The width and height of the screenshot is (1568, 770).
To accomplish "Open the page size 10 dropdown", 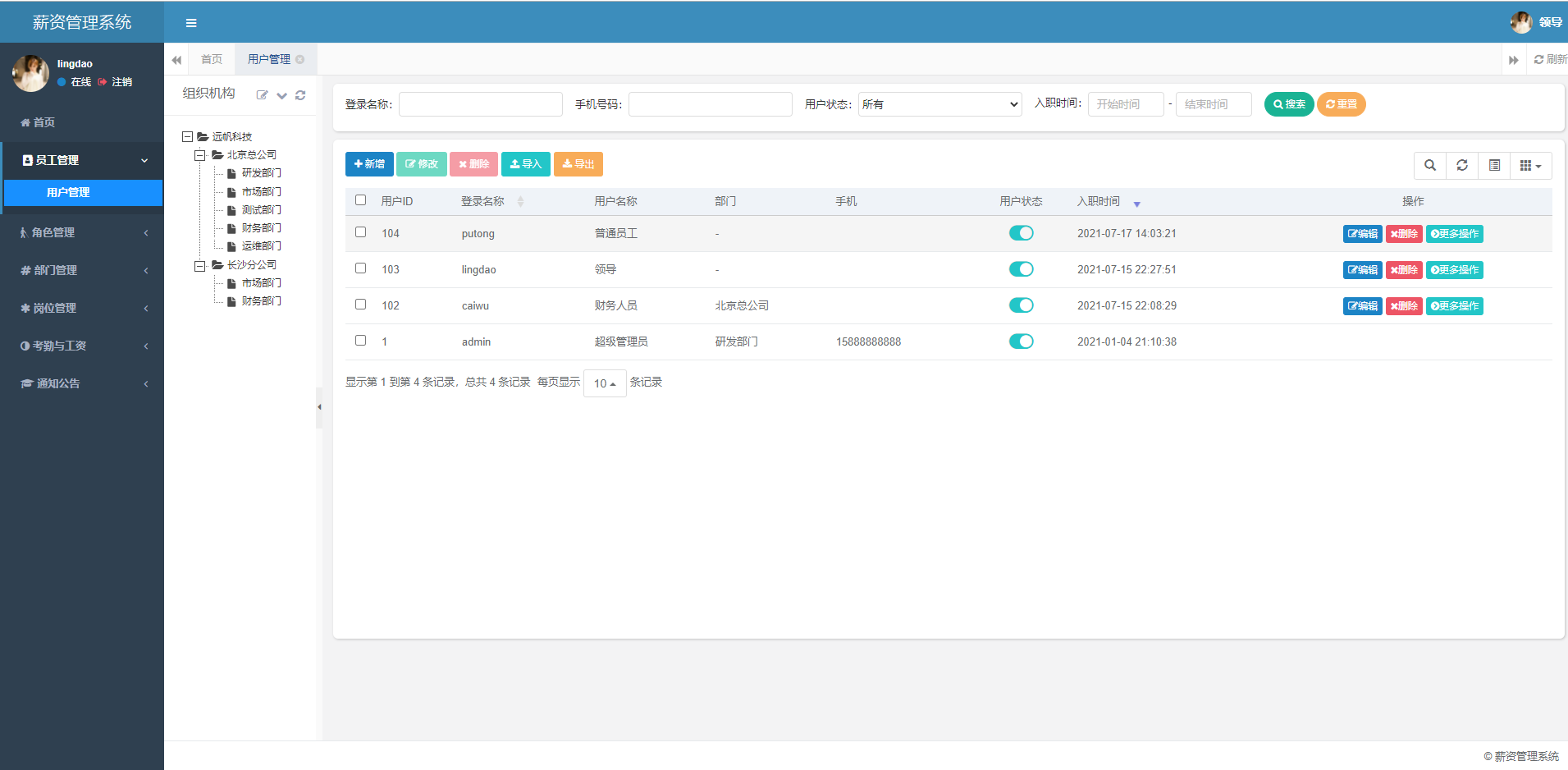I will coord(605,383).
